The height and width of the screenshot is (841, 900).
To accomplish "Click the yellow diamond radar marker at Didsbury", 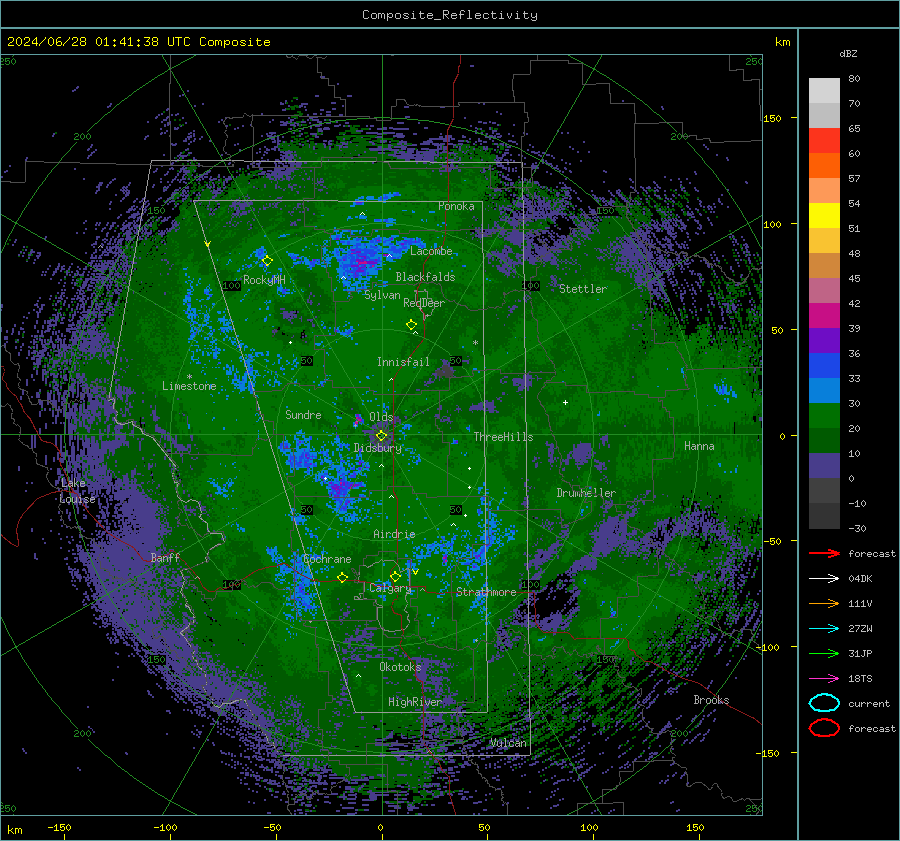I will pyautogui.click(x=381, y=436).
